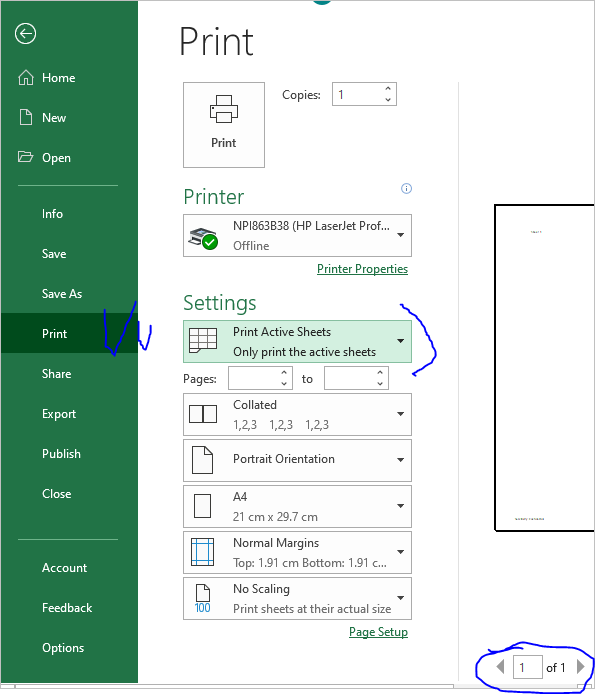Choose Close in the sidebar
This screenshot has height=694, width=595.
pos(69,494)
